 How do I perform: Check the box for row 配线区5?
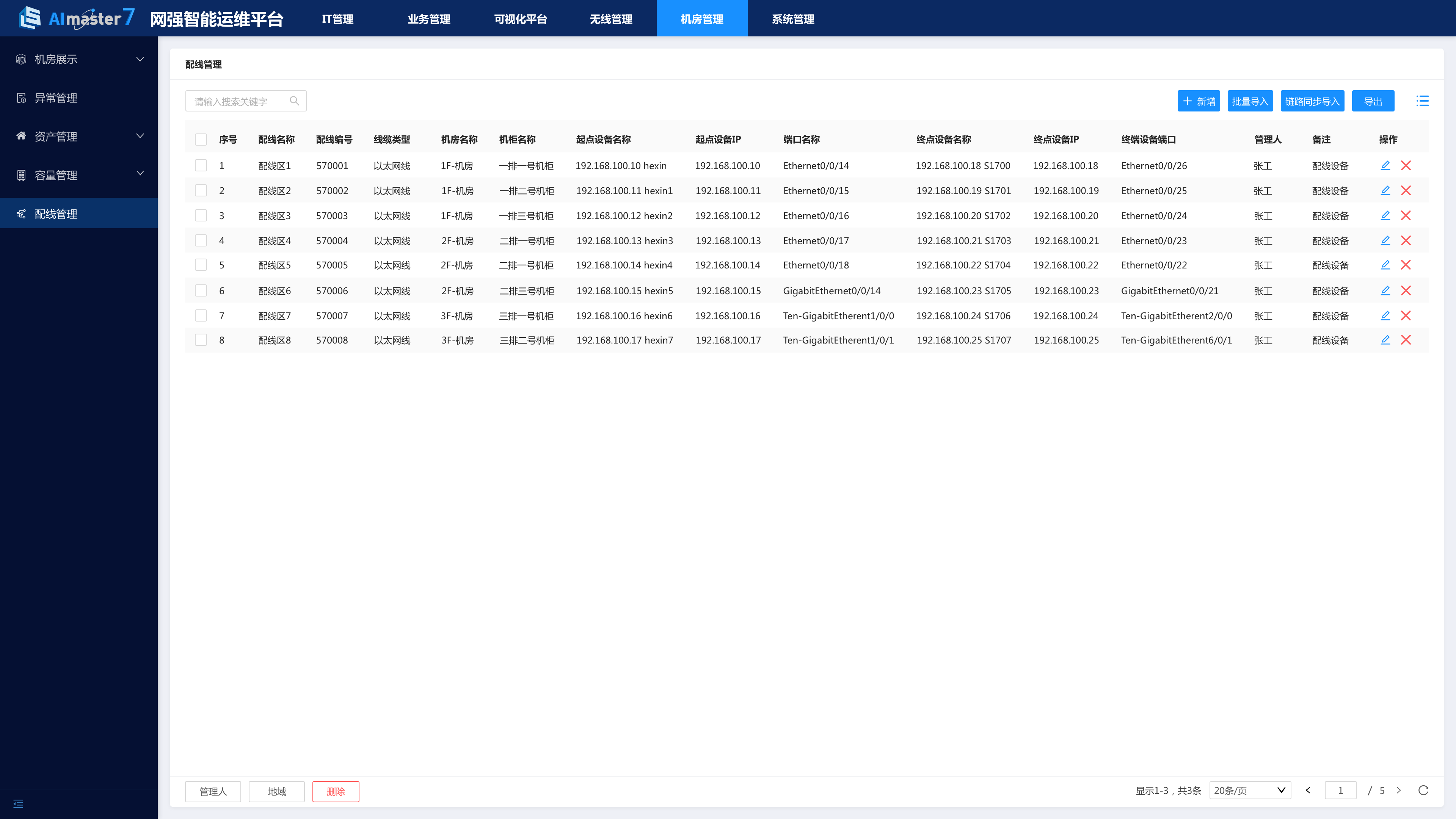coord(201,265)
